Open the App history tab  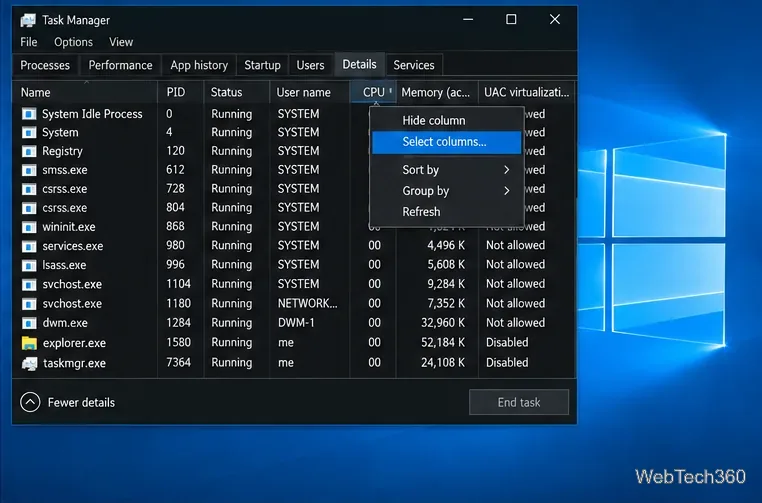click(x=199, y=65)
